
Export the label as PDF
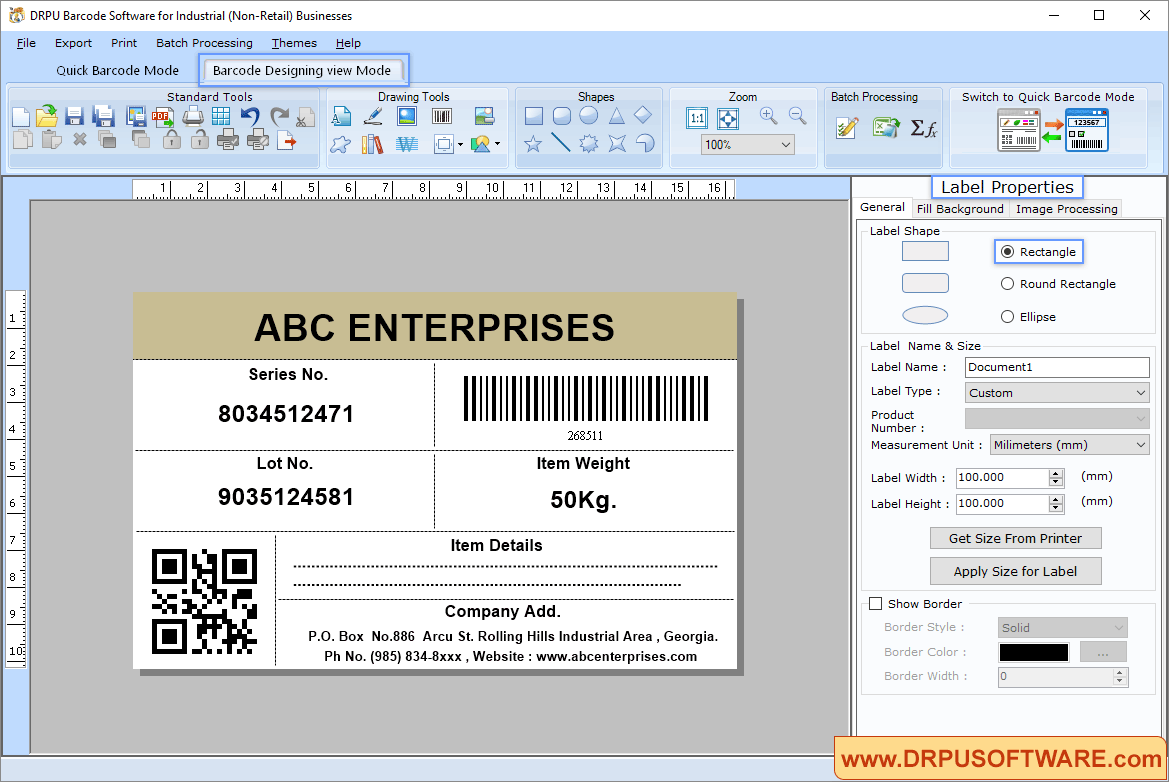tap(162, 116)
